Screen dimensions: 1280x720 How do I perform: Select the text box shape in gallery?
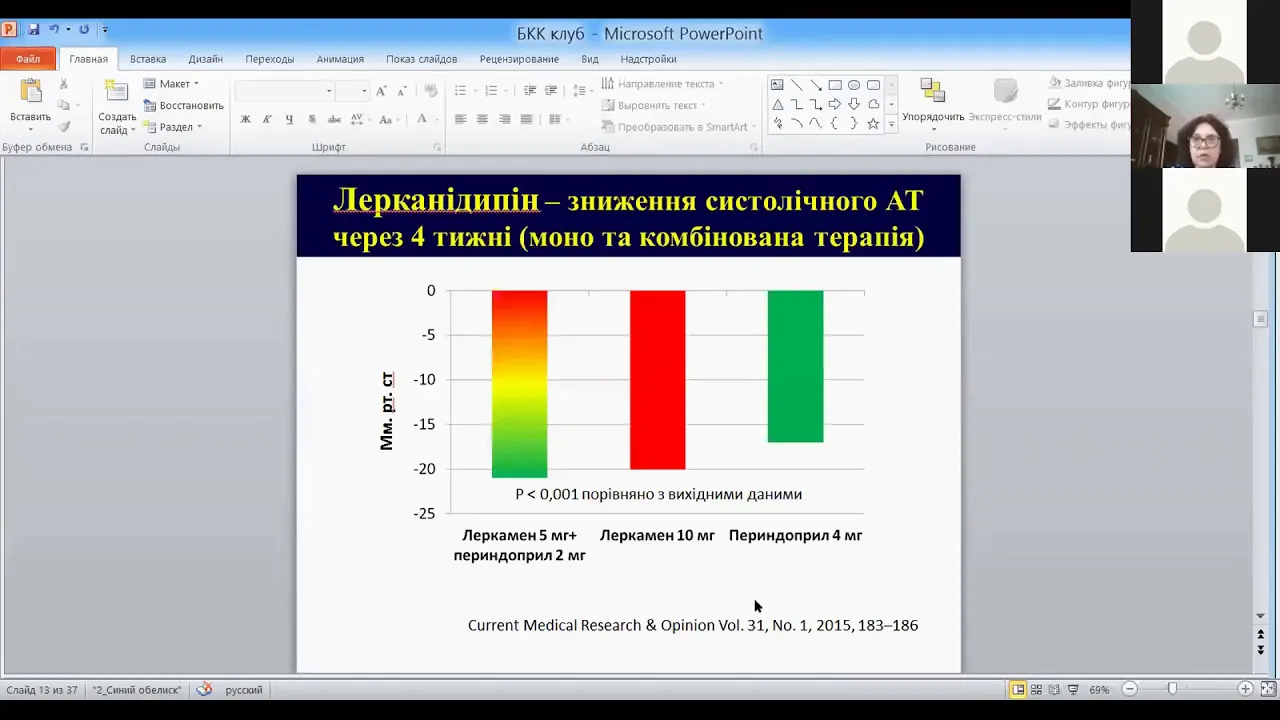point(777,85)
